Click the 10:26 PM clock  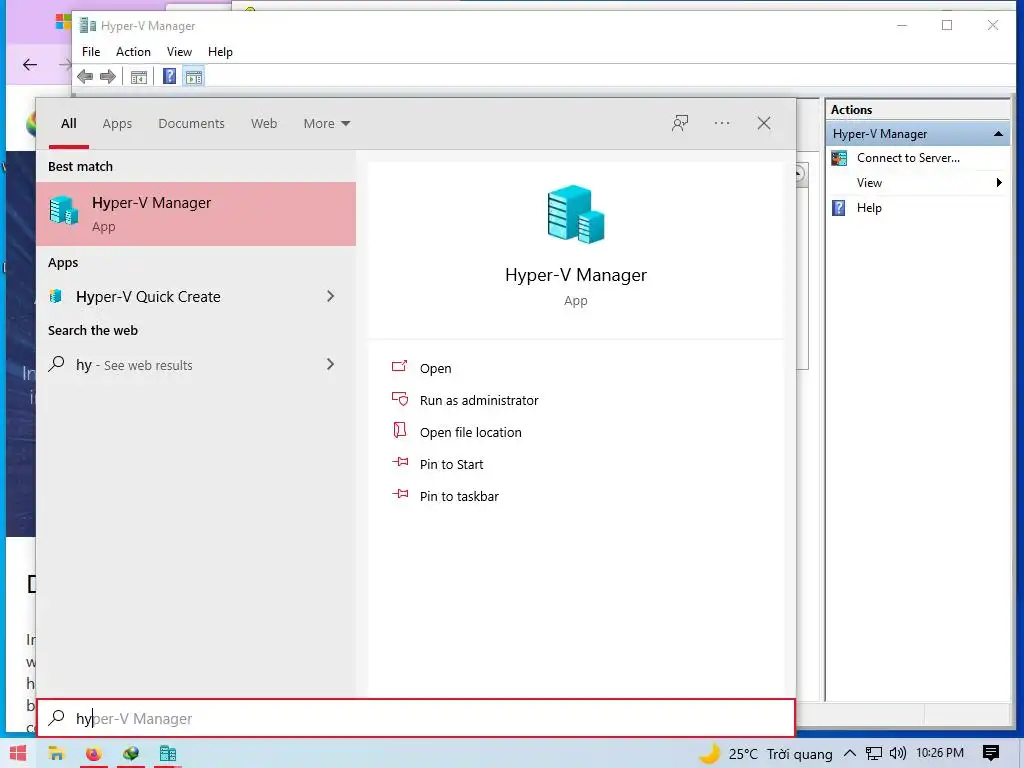click(x=940, y=753)
